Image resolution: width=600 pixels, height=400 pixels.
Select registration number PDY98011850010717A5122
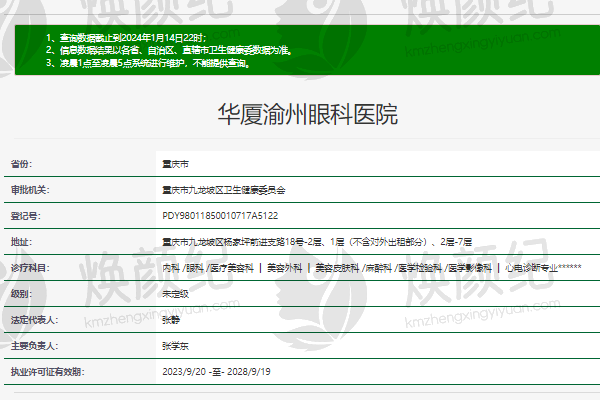220,216
